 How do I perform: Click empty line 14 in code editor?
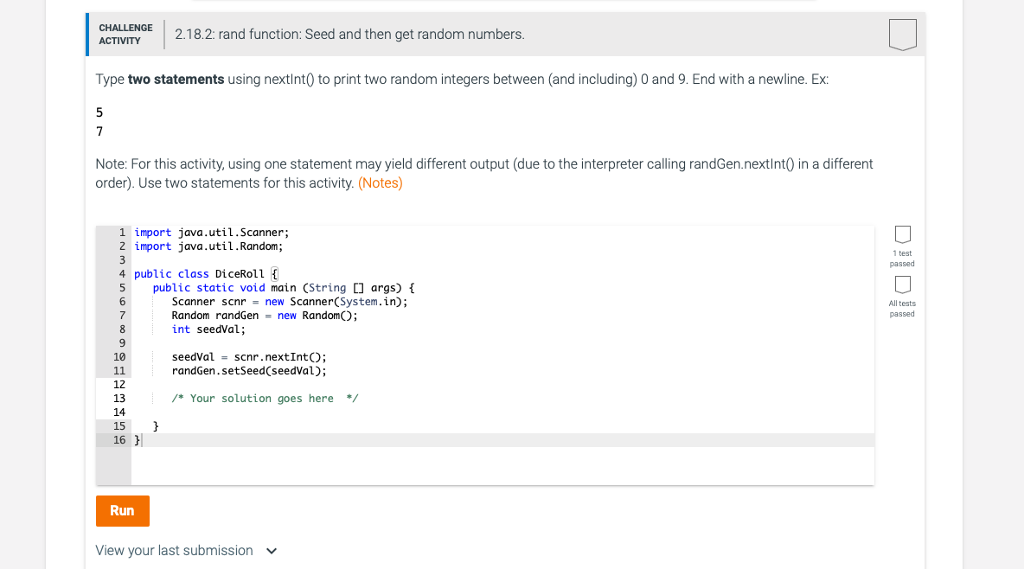tap(503, 412)
